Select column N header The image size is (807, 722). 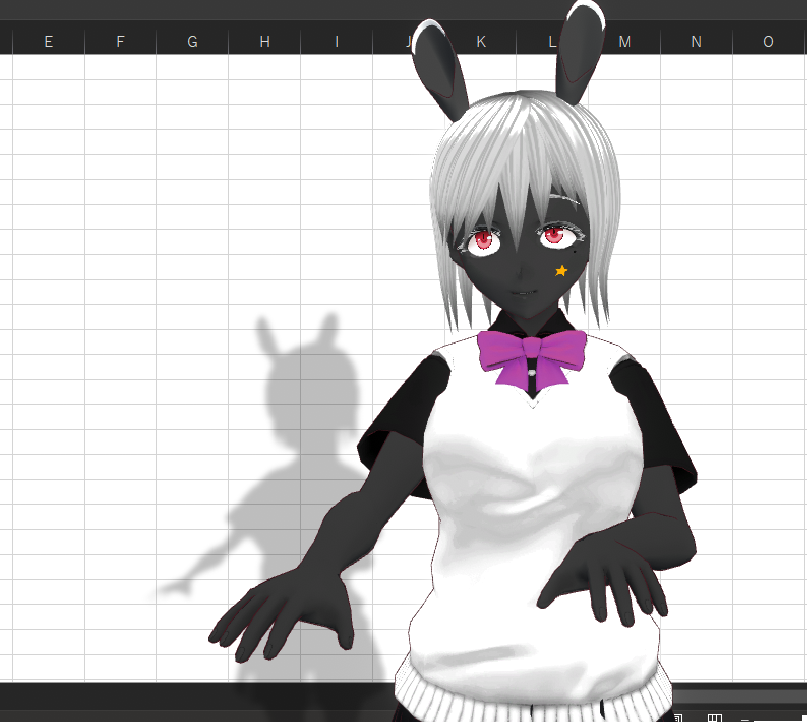tap(696, 42)
